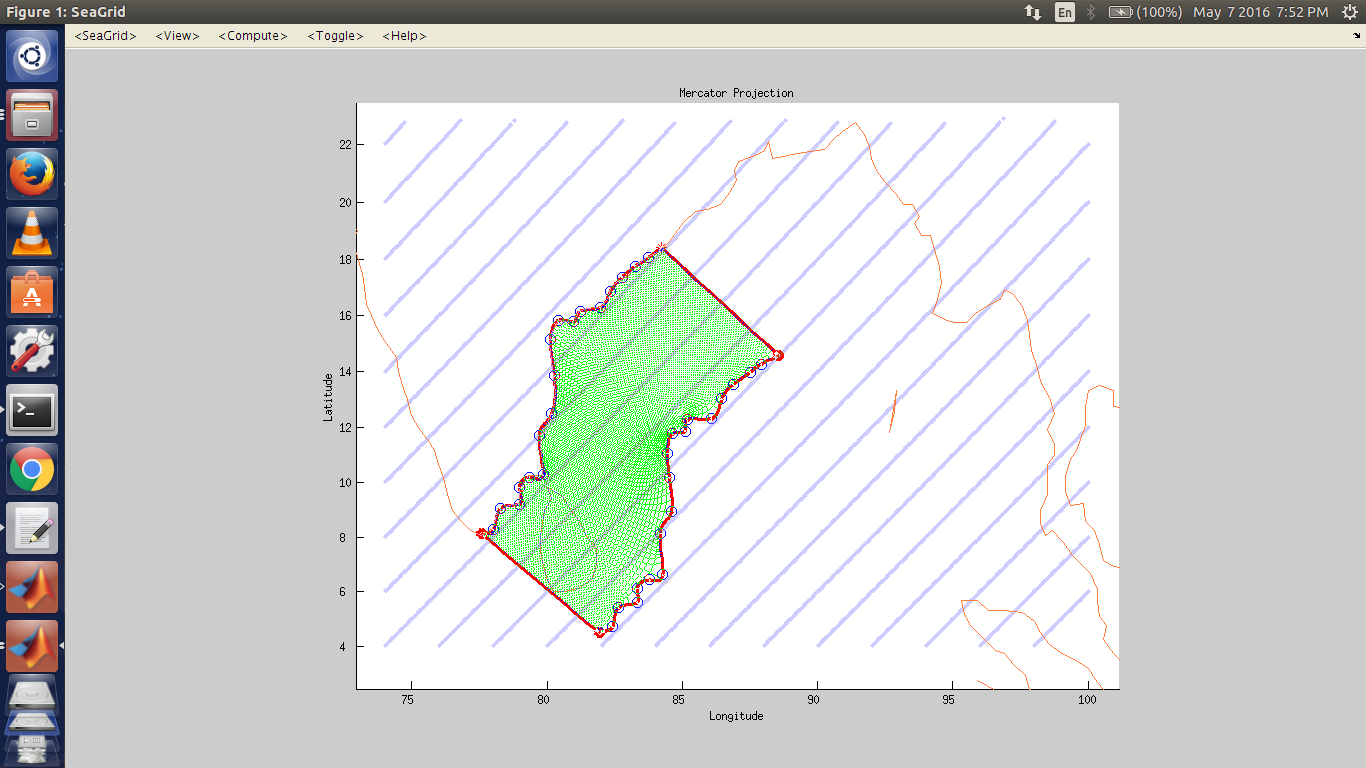Click the Ubuntu Dash home icon
Image resolution: width=1366 pixels, height=768 pixels.
click(x=32, y=57)
